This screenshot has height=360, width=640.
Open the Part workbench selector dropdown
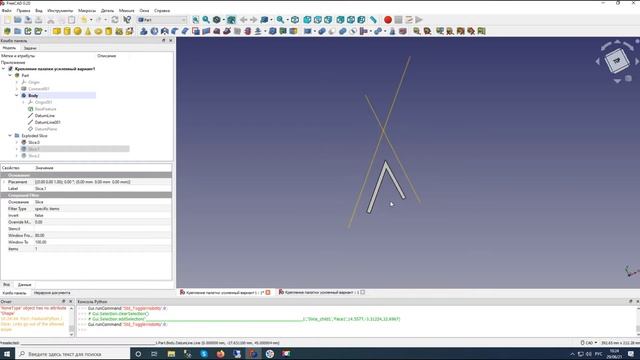(162, 20)
